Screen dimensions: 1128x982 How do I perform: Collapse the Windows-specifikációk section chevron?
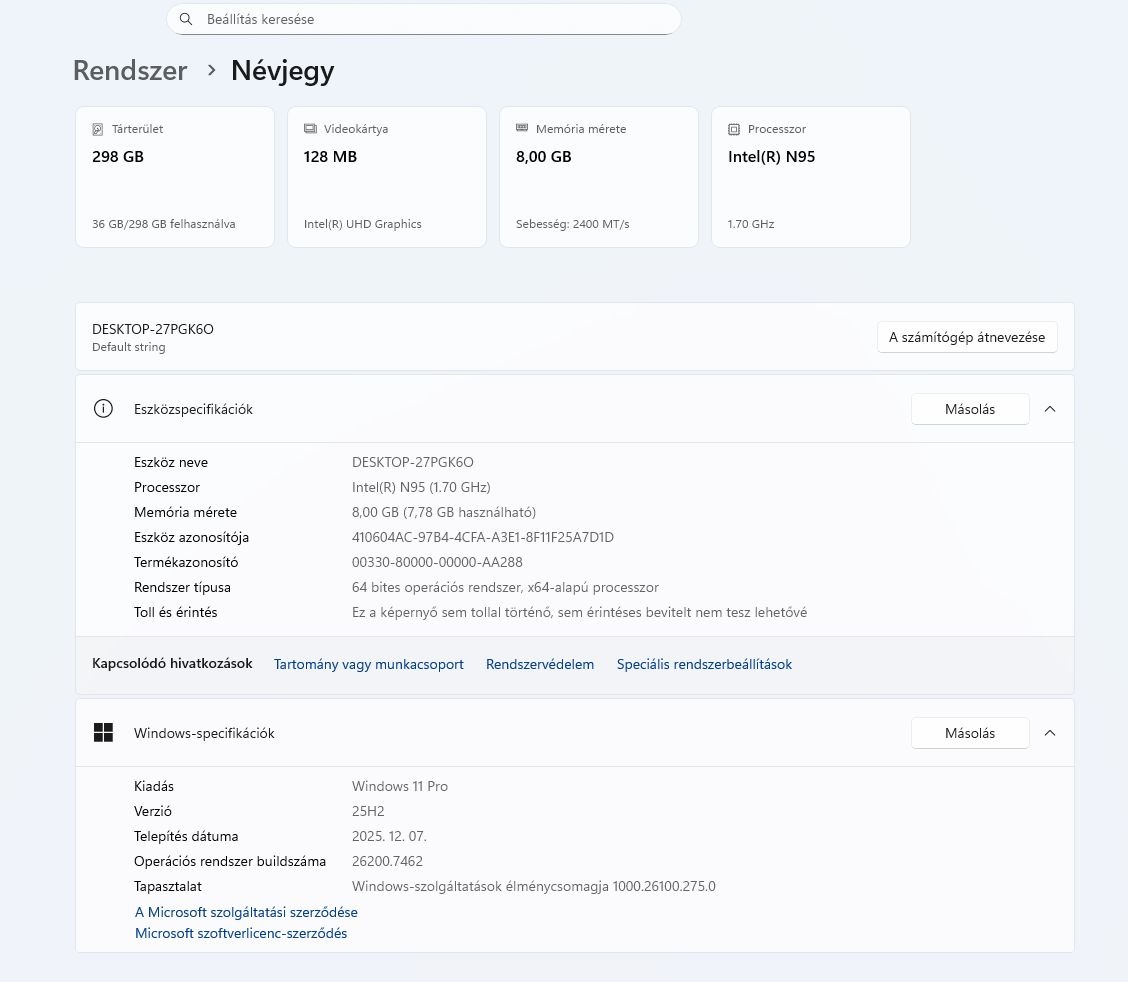(1050, 733)
